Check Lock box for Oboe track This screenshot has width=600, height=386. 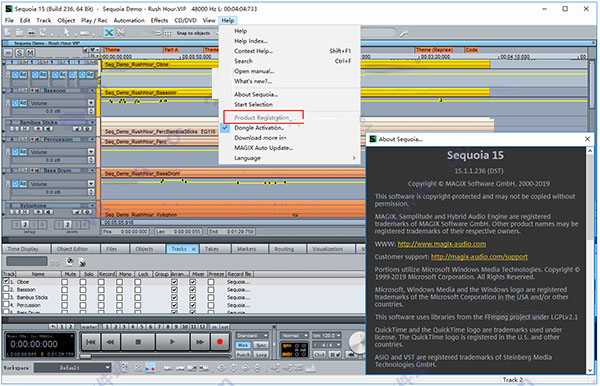138,282
